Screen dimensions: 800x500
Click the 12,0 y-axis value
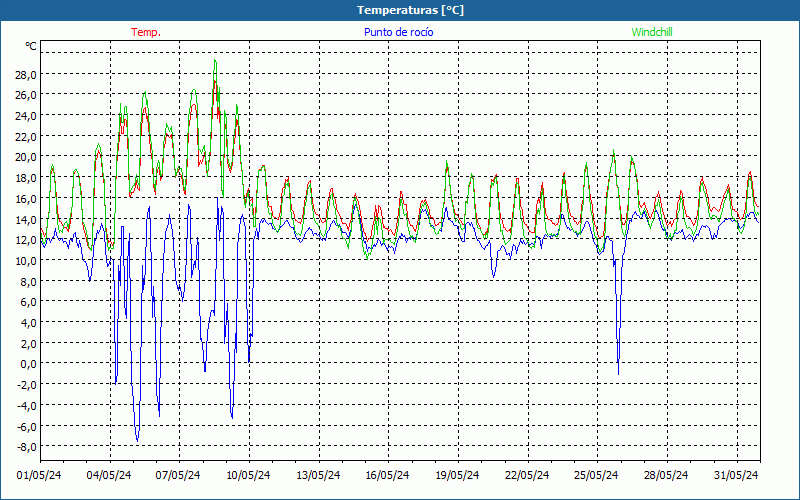[x=26, y=240]
